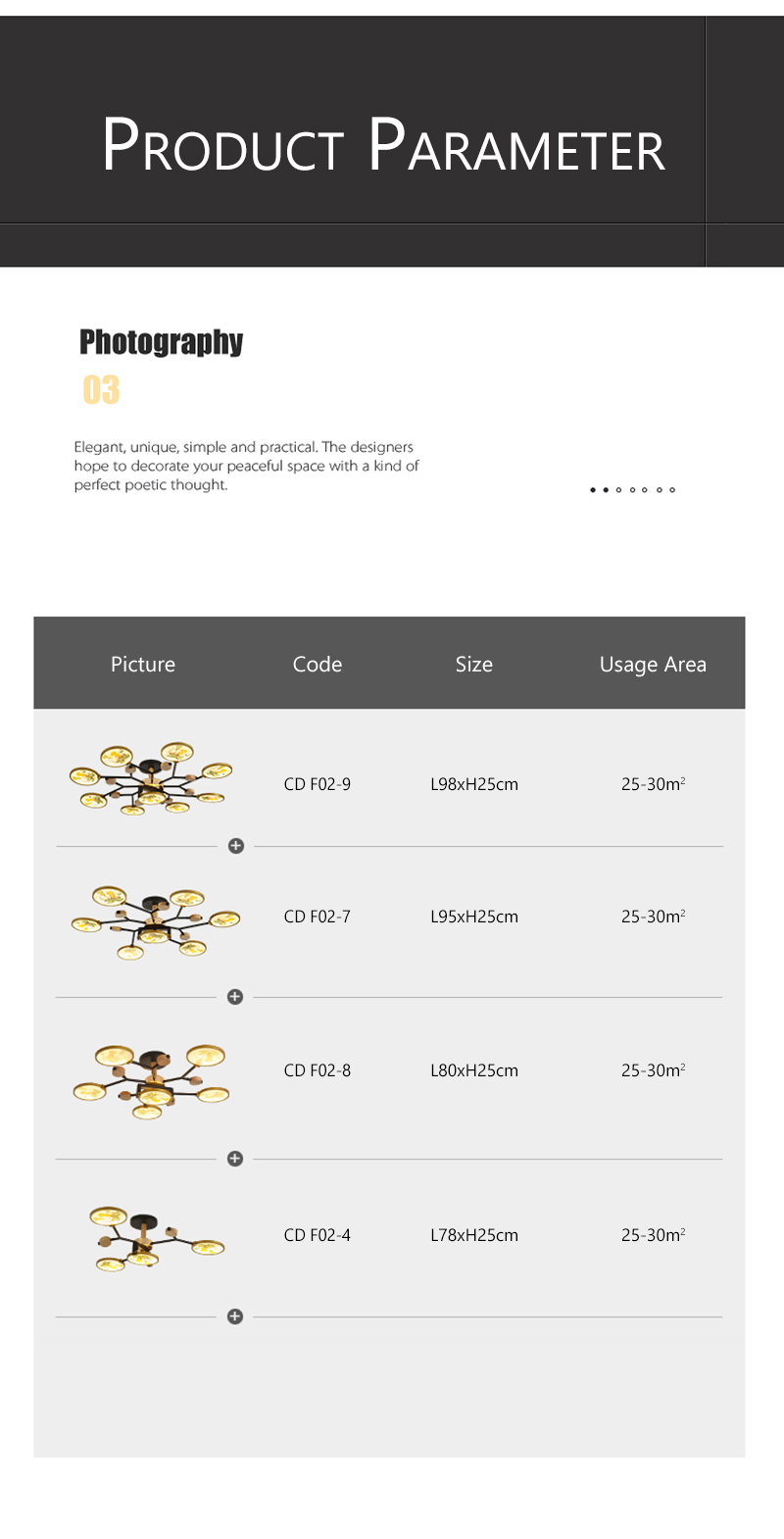The width and height of the screenshot is (784, 1539).
Task: Click the Photography section heading
Action: 162,342
